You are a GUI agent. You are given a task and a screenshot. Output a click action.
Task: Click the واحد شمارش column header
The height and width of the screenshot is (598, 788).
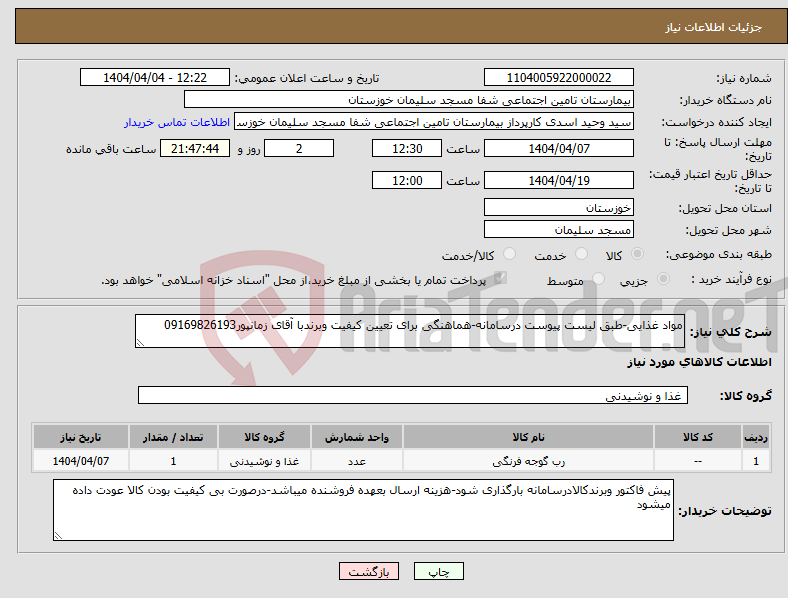357,437
